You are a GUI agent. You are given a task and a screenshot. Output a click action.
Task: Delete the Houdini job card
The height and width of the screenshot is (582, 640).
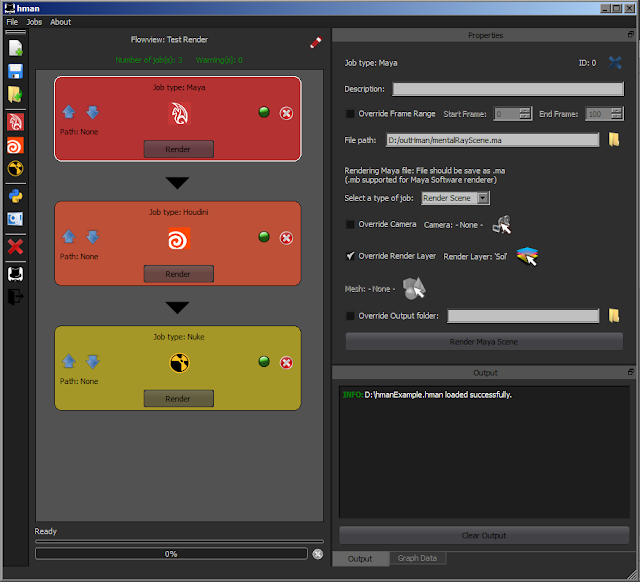(286, 238)
